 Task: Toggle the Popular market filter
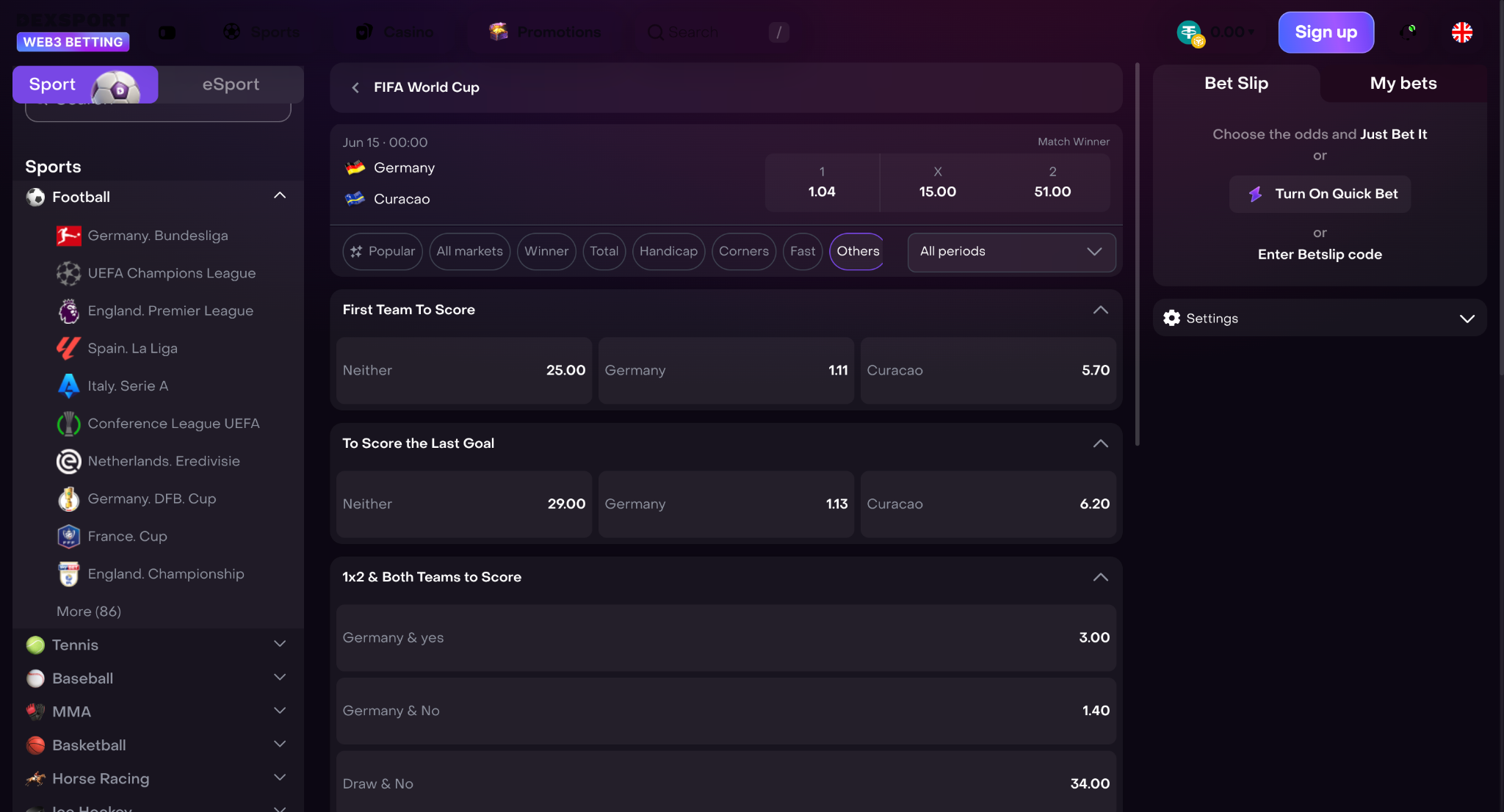click(383, 251)
